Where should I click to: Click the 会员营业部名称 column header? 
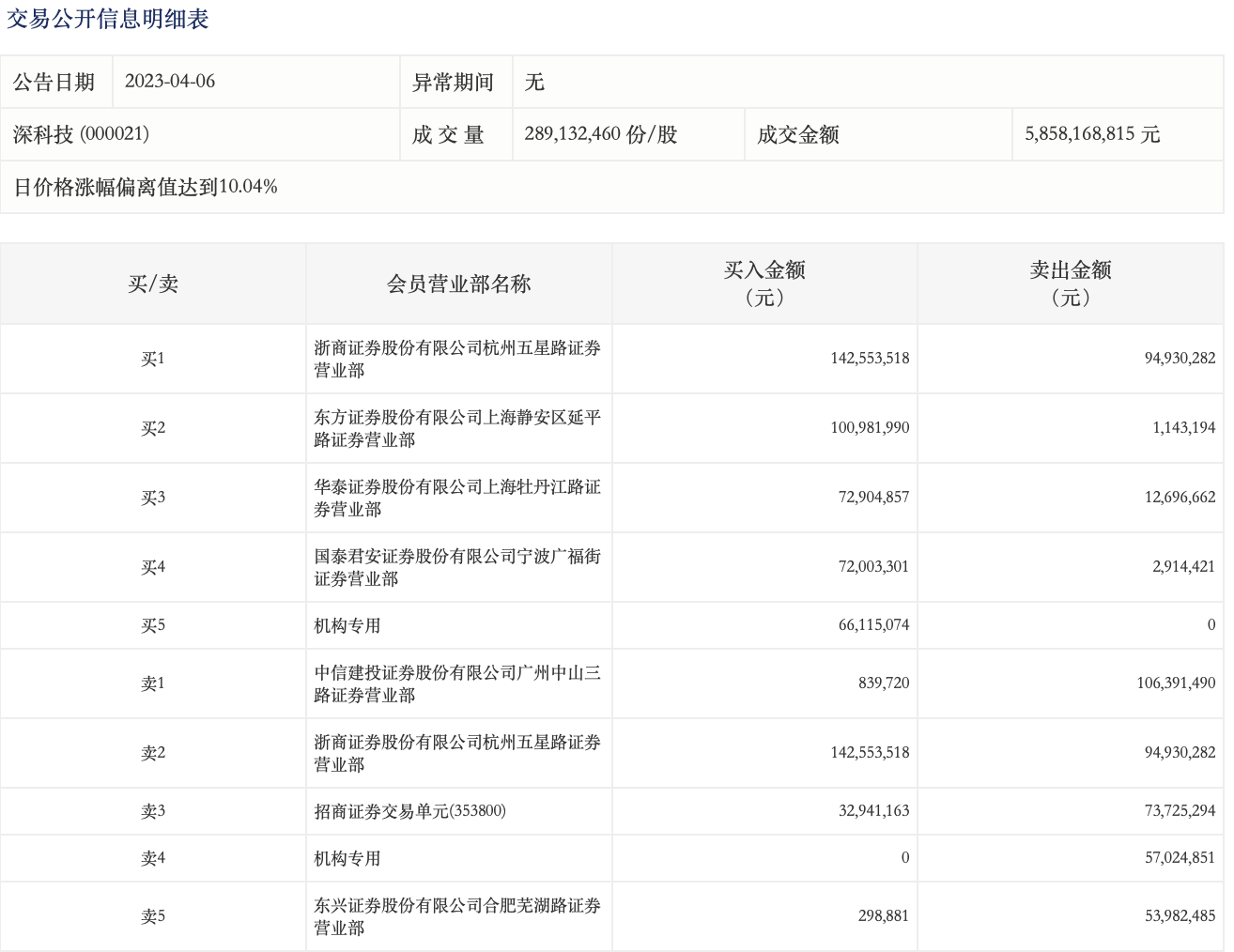coord(458,284)
